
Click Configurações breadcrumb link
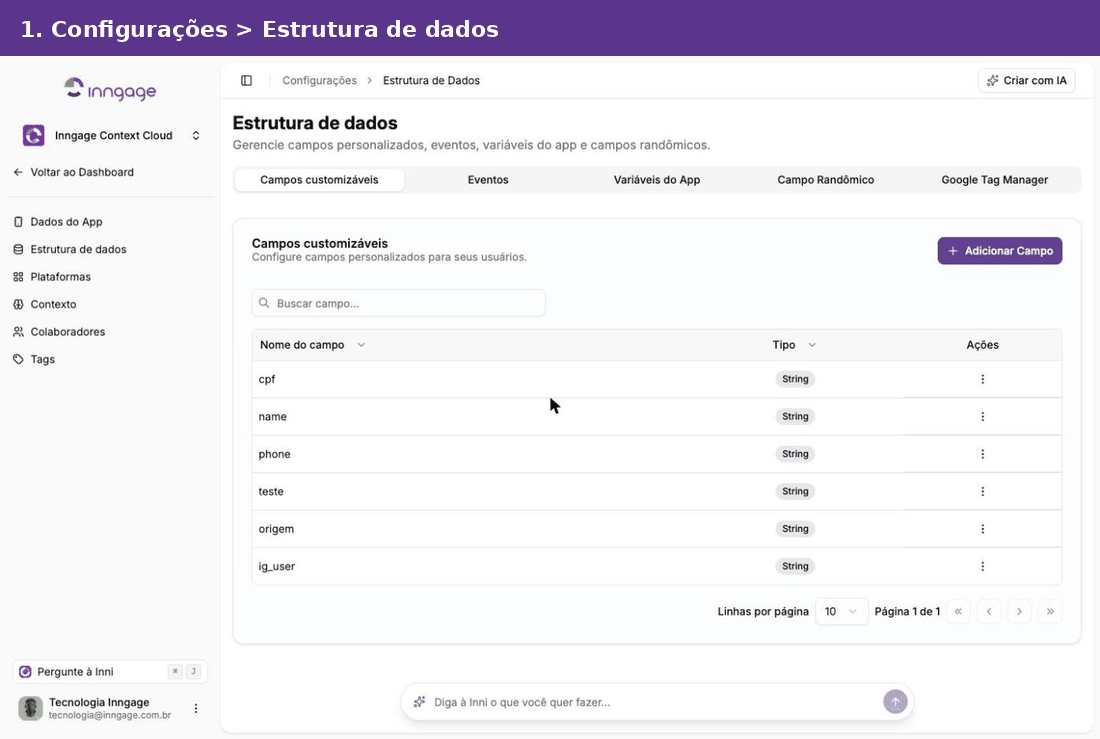(319, 81)
